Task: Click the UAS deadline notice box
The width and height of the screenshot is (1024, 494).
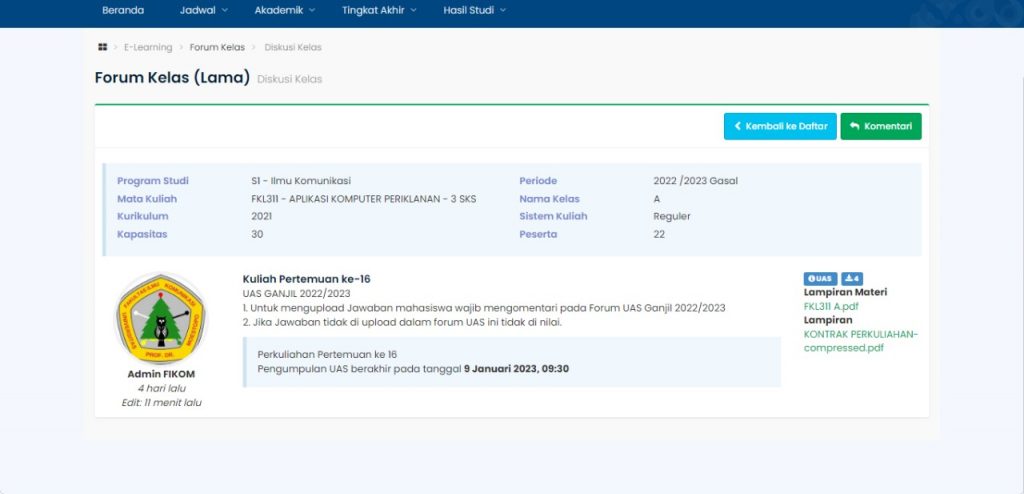Action: tap(511, 362)
